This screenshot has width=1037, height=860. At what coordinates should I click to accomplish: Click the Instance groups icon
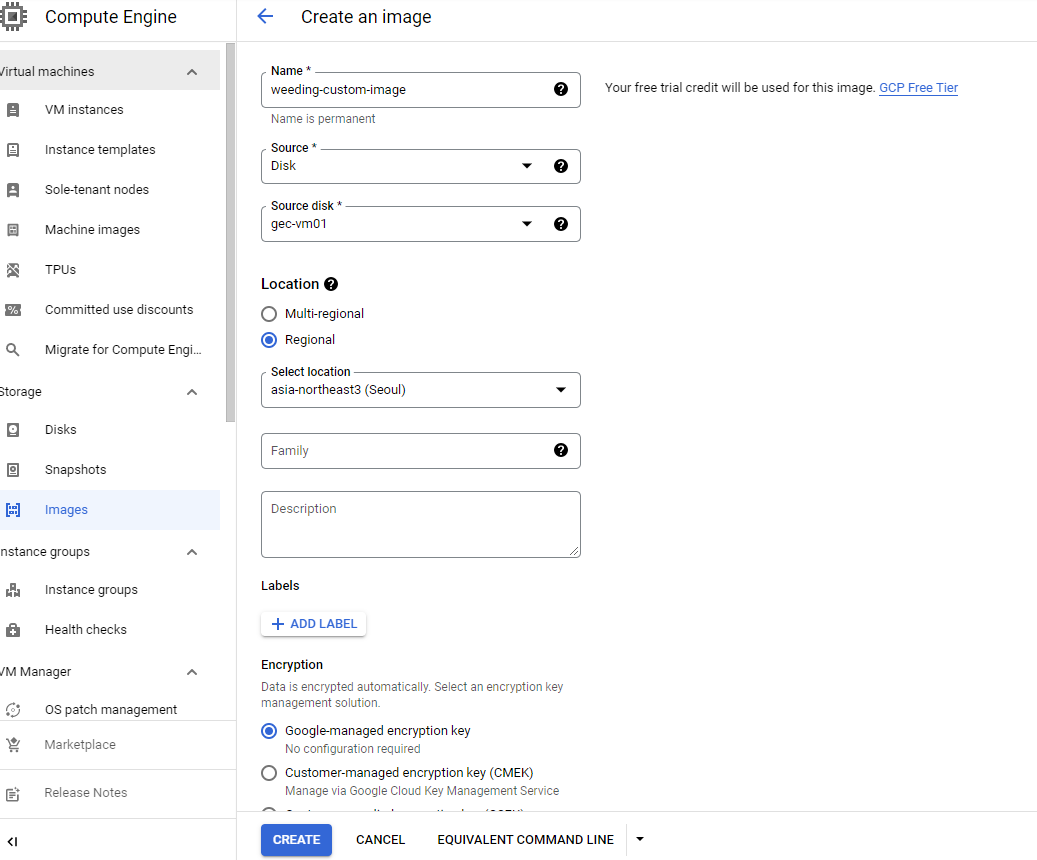point(13,590)
